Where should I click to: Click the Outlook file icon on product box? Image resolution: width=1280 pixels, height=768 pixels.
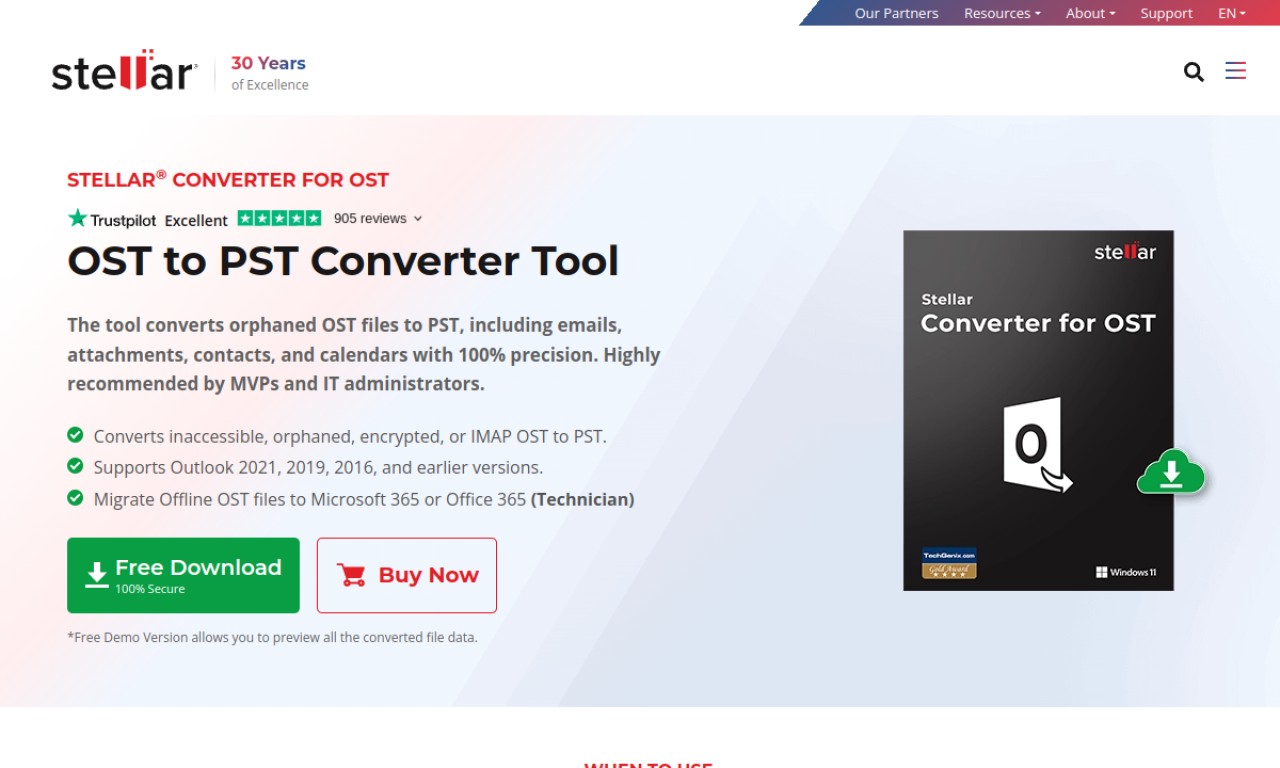point(1037,445)
